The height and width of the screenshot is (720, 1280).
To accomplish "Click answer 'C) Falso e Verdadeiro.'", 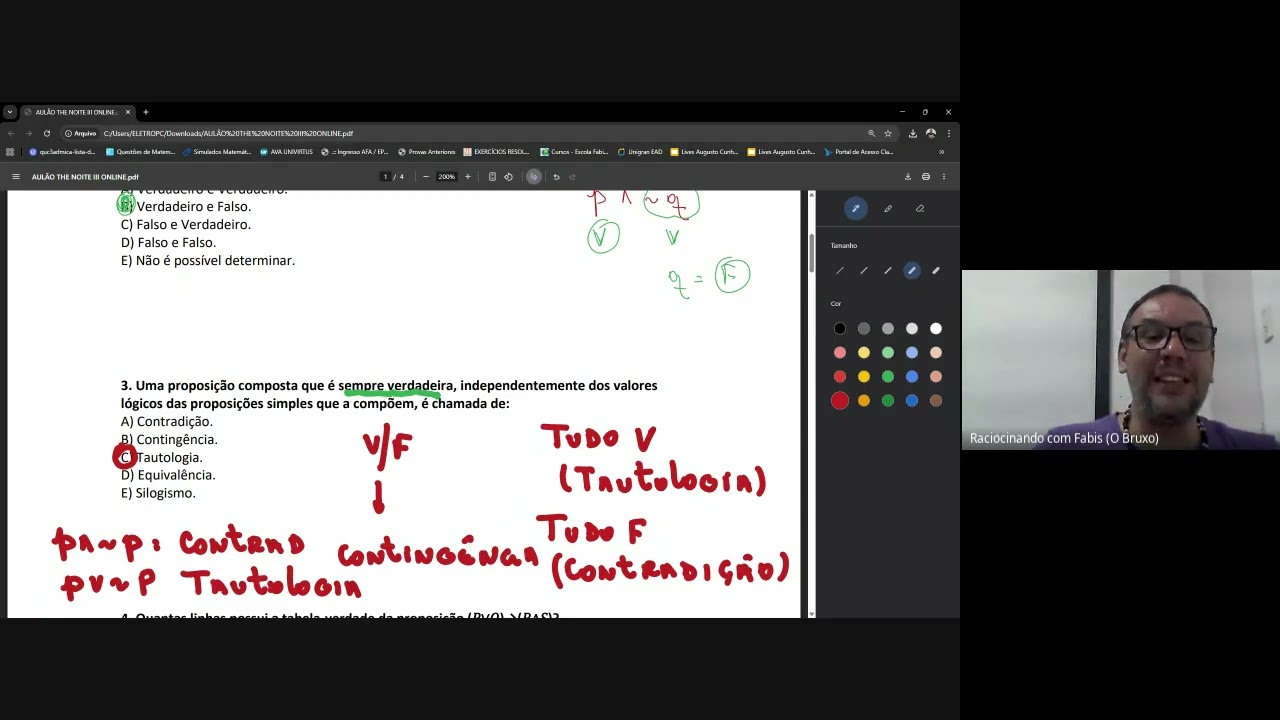I will (x=185, y=224).
